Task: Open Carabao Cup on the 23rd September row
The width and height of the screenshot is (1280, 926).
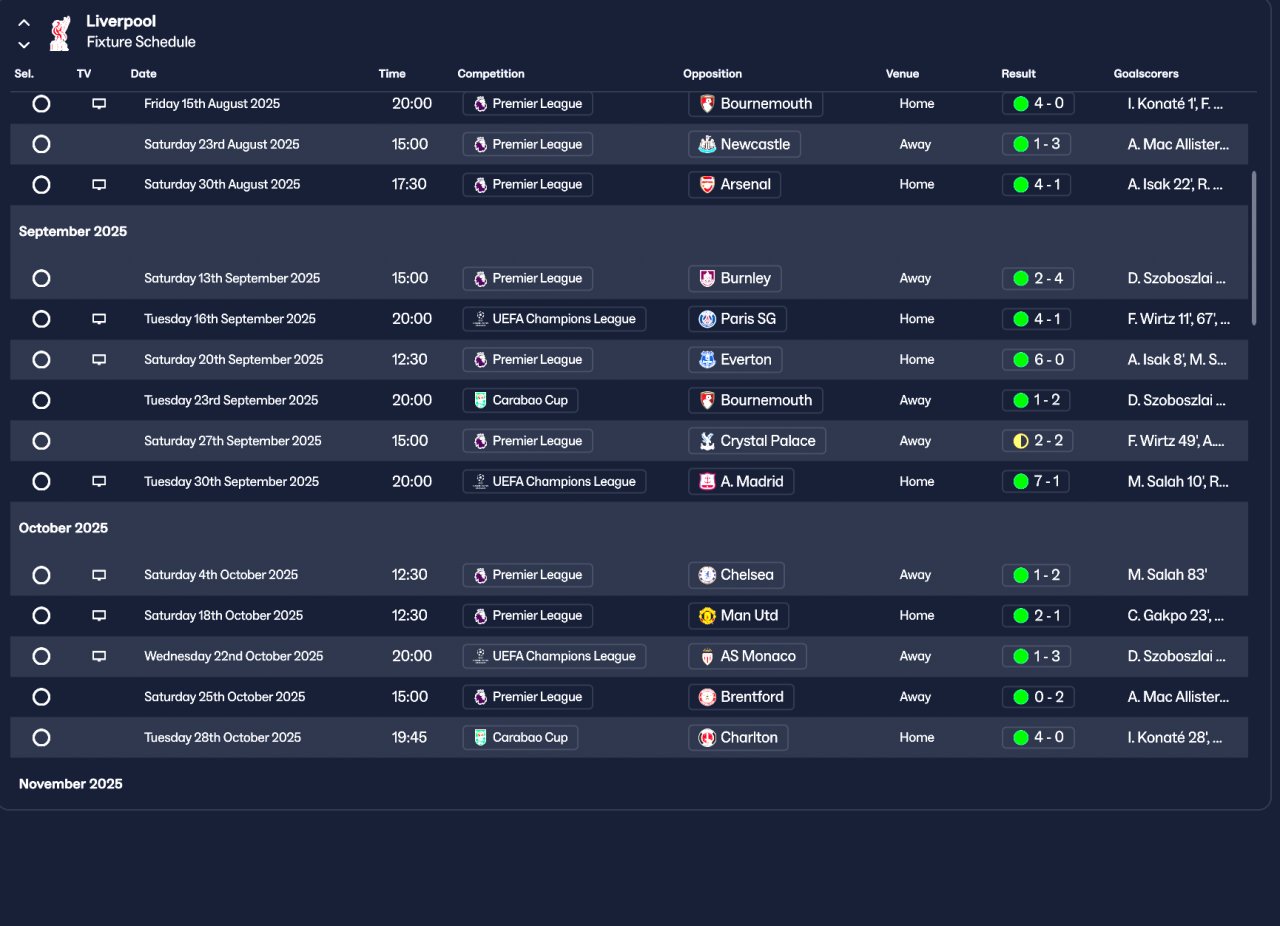Action: pyautogui.click(x=520, y=400)
